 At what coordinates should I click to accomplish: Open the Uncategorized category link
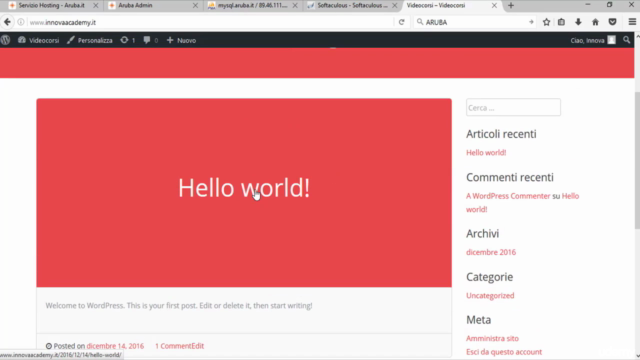[490, 296]
